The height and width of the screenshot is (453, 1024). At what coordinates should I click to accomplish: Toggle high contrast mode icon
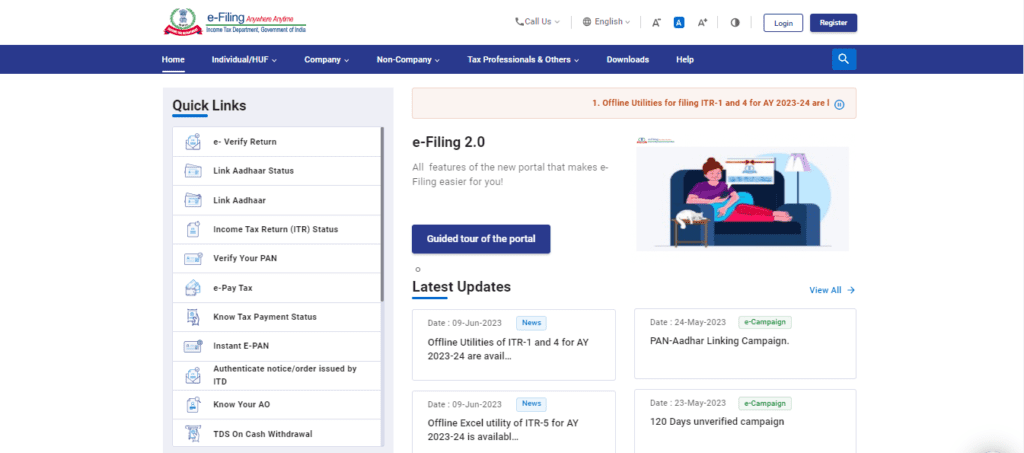(x=735, y=22)
